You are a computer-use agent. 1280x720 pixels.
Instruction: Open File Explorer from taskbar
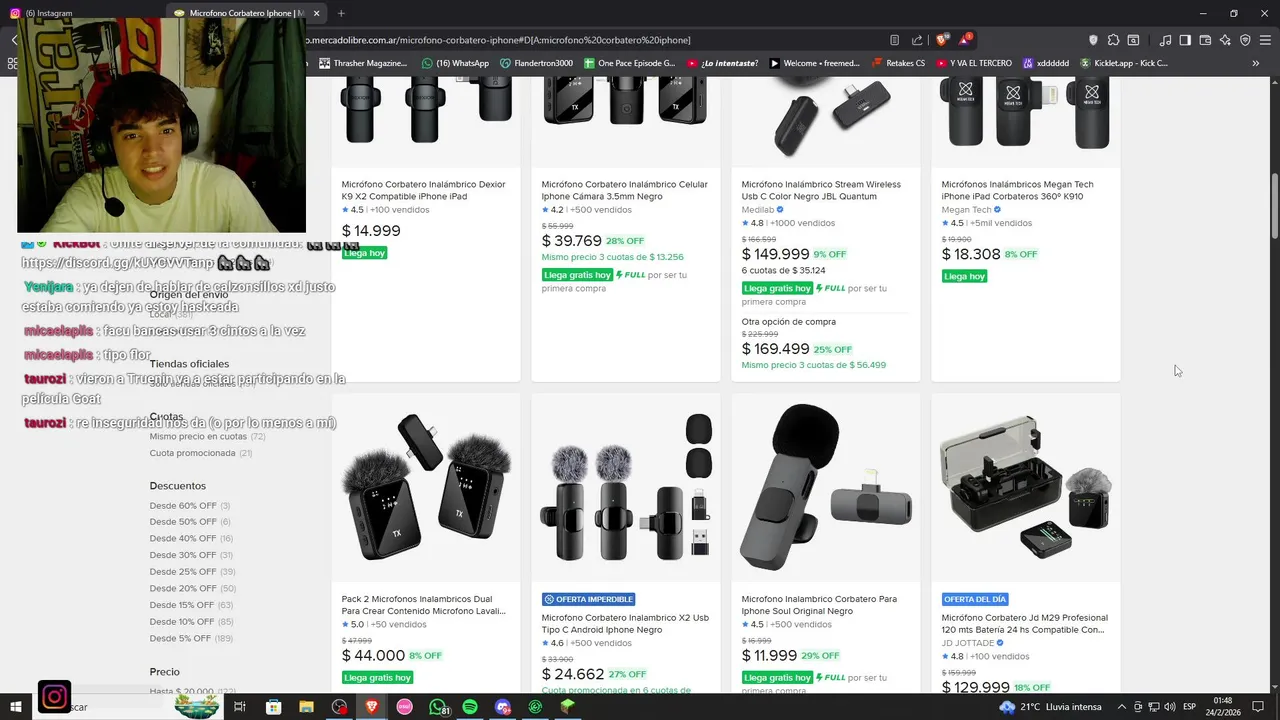(x=306, y=707)
